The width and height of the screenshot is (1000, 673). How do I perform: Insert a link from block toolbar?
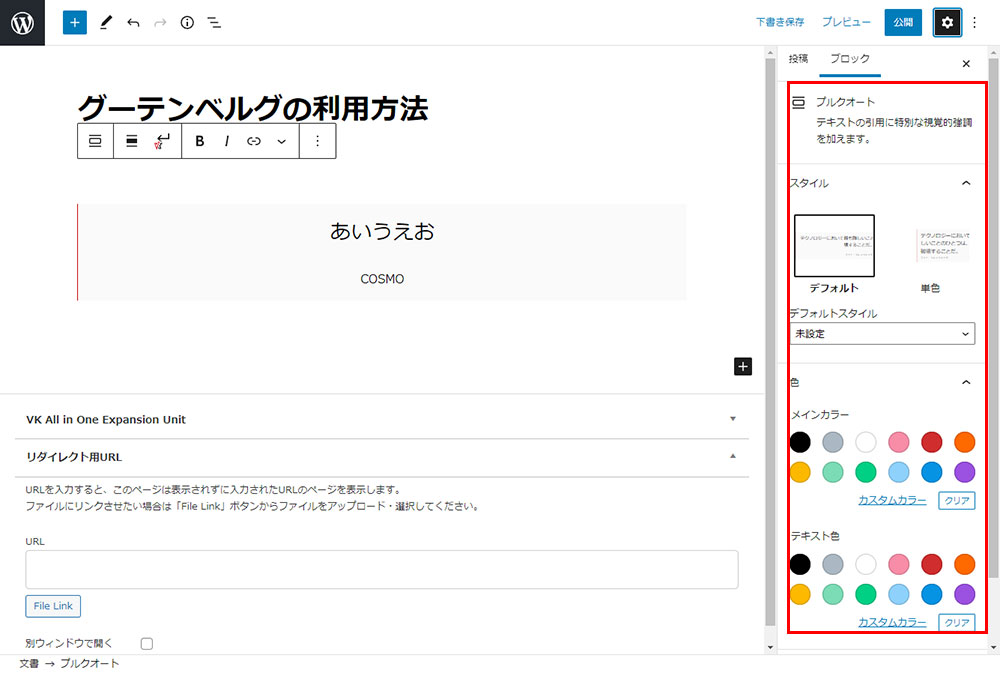254,141
